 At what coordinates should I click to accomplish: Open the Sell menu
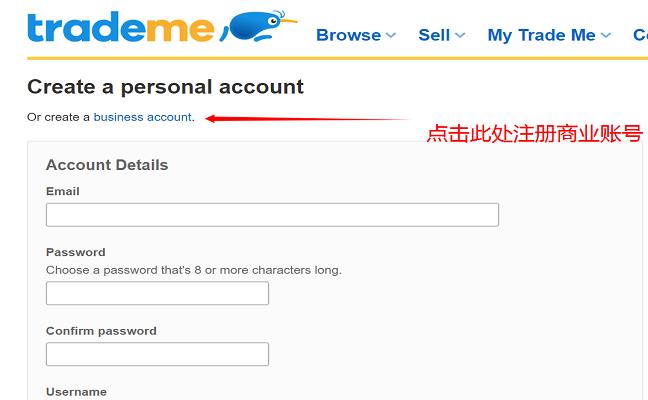coord(434,35)
